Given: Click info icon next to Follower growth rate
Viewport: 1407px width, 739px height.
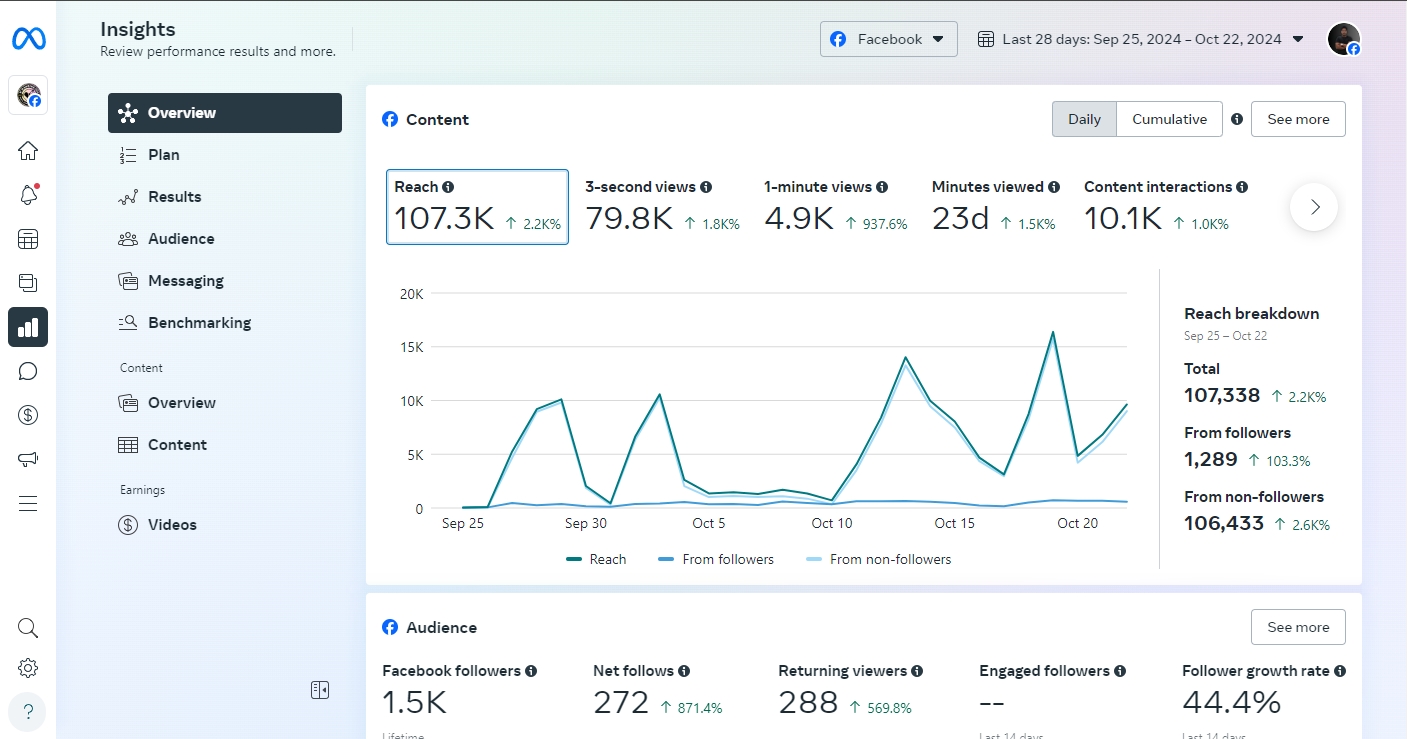Looking at the screenshot, I should tap(1339, 671).
